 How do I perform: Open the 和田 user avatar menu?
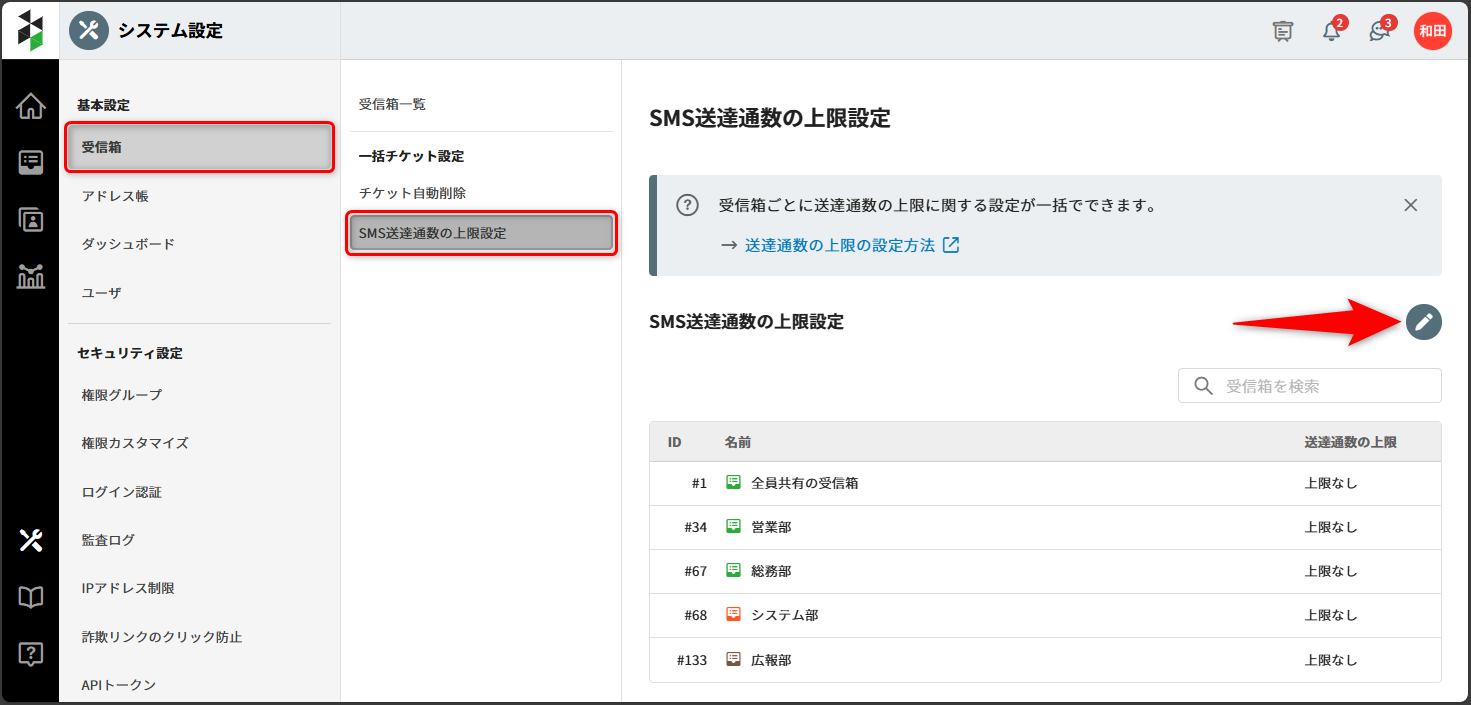[x=1432, y=31]
